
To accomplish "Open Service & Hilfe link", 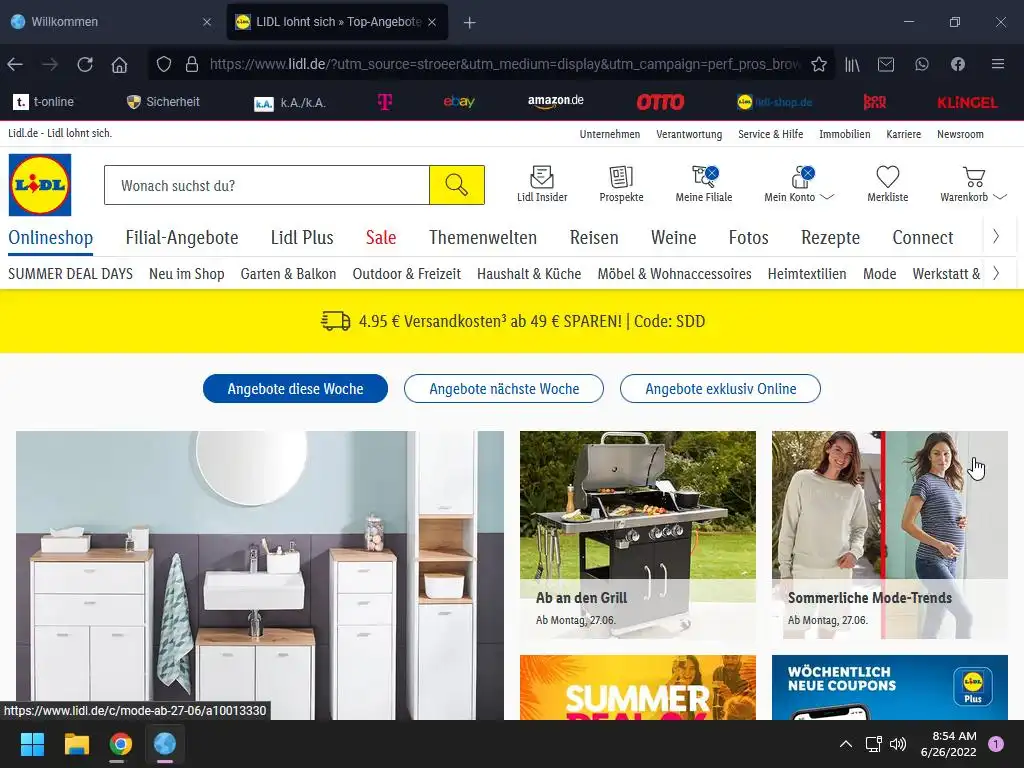I will (771, 134).
